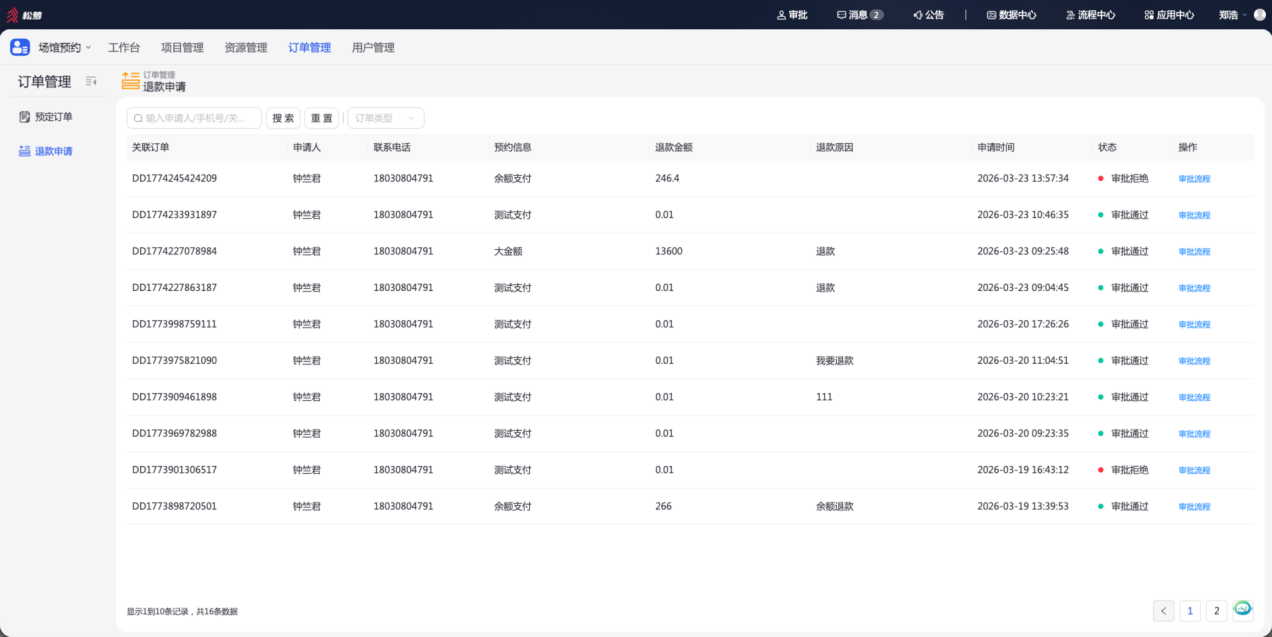Screen dimensions: 1272x637
Task: Open 流程中心 workflow center
Action: tap(1090, 15)
